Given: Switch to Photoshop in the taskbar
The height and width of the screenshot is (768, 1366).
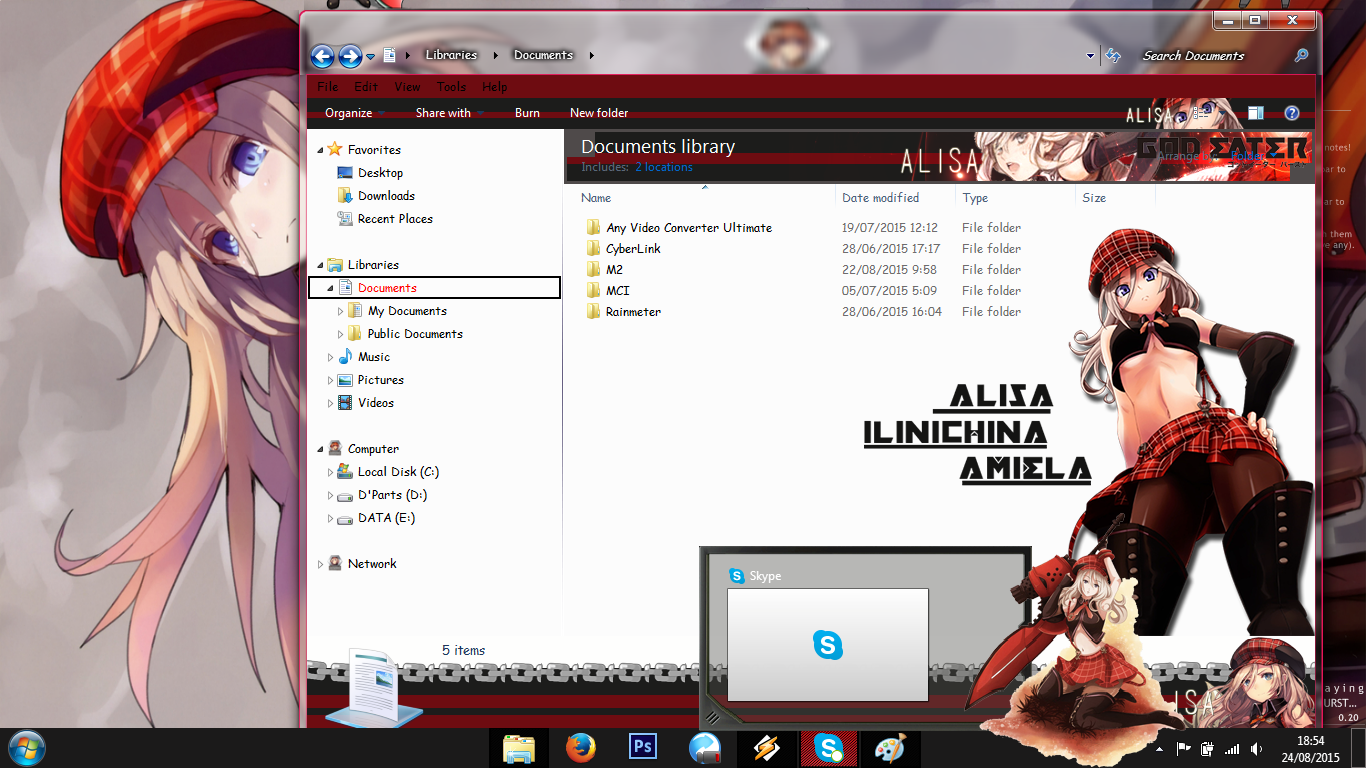Looking at the screenshot, I should pos(643,748).
